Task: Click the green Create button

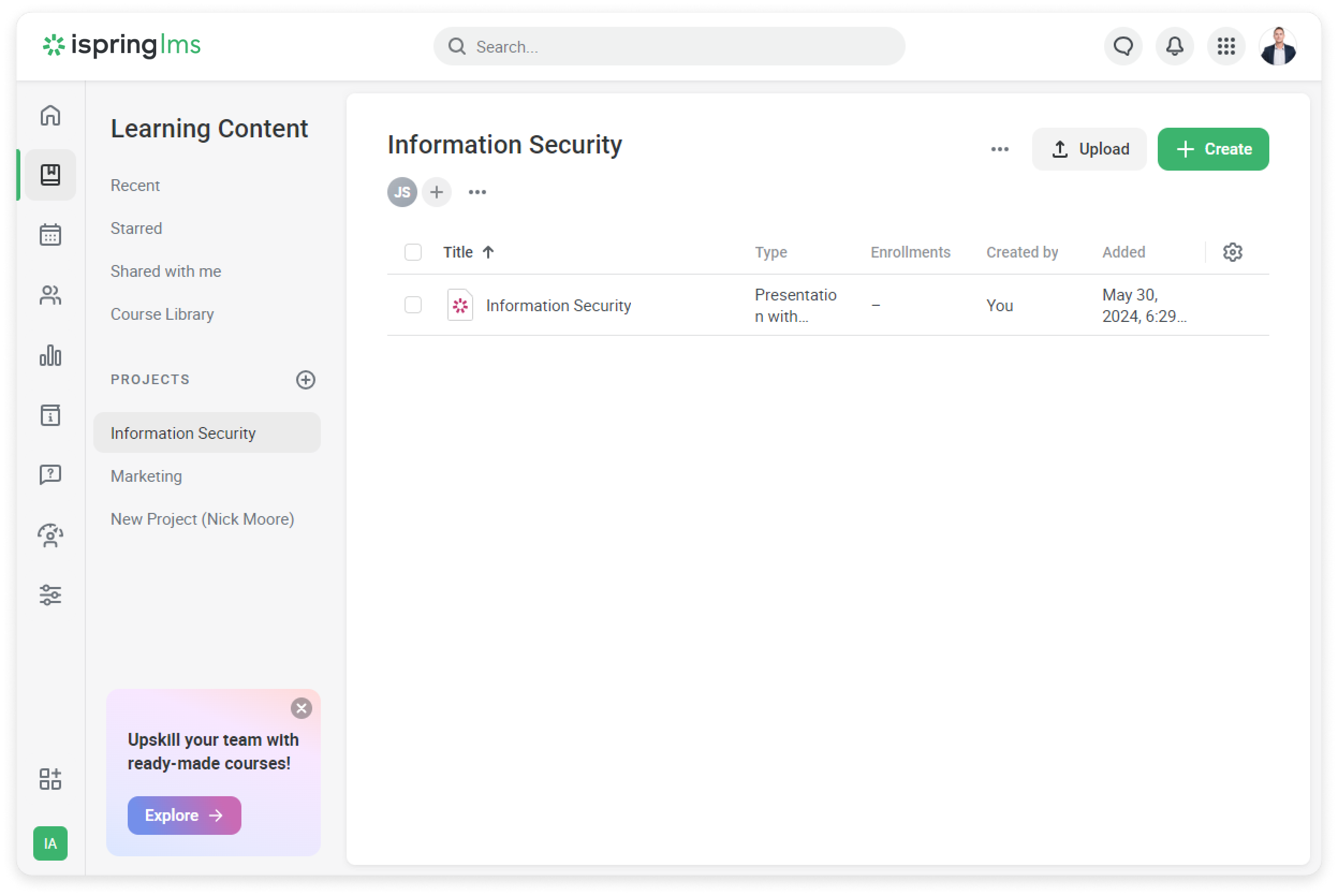Action: click(x=1213, y=149)
